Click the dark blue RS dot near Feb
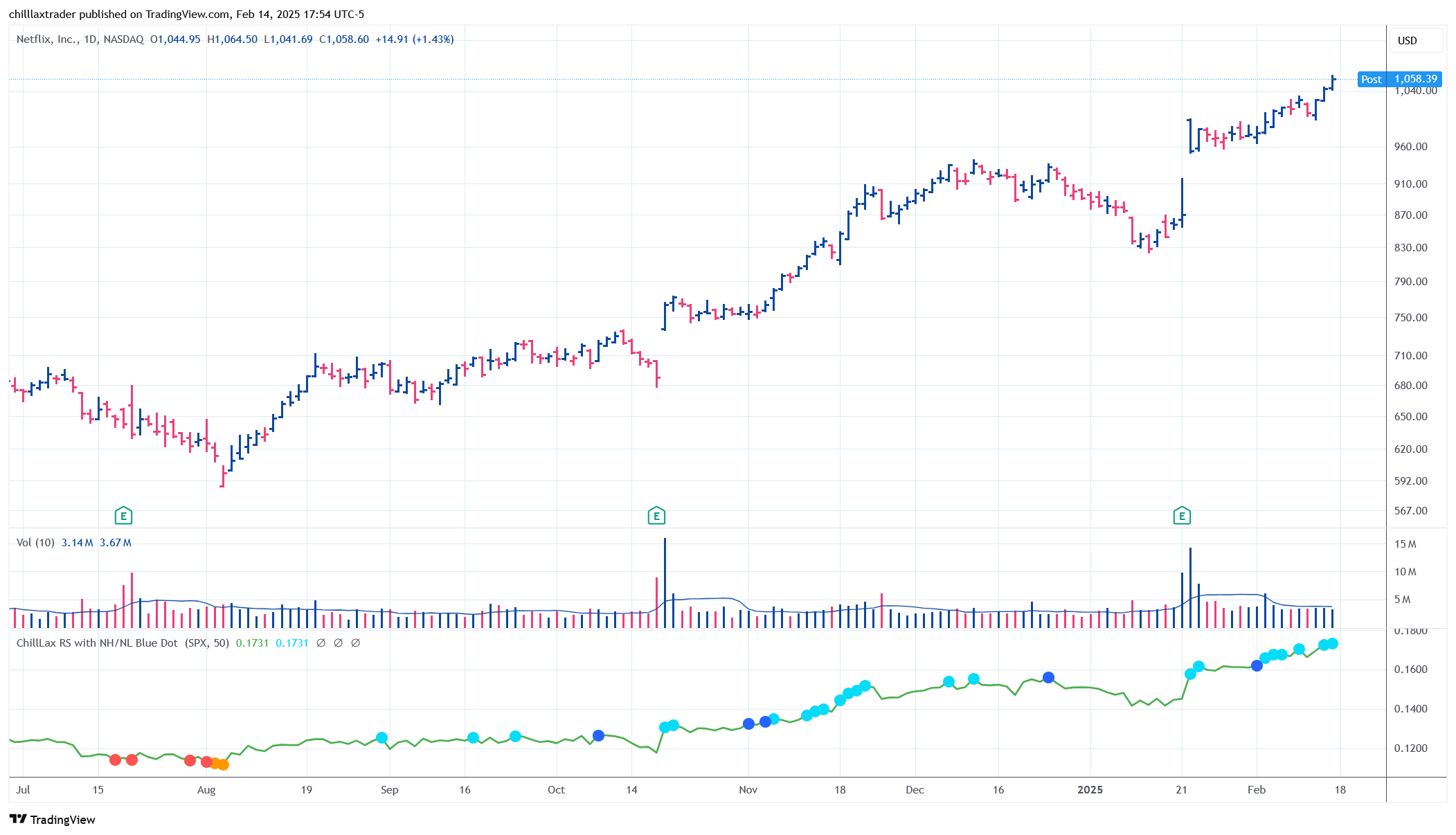Viewport: 1456px width, 835px height. (x=1257, y=666)
